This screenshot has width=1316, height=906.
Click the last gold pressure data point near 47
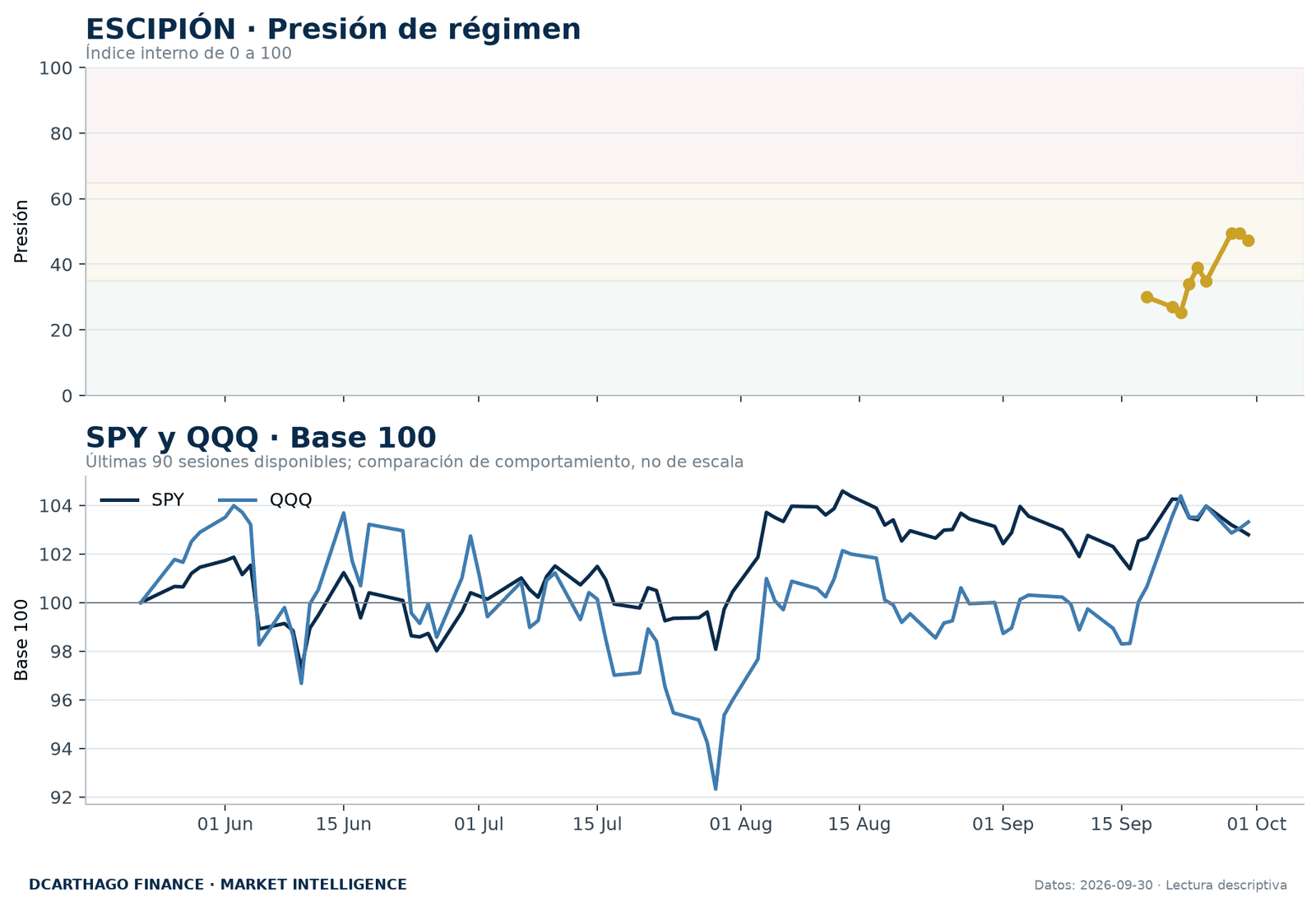tap(1248, 240)
